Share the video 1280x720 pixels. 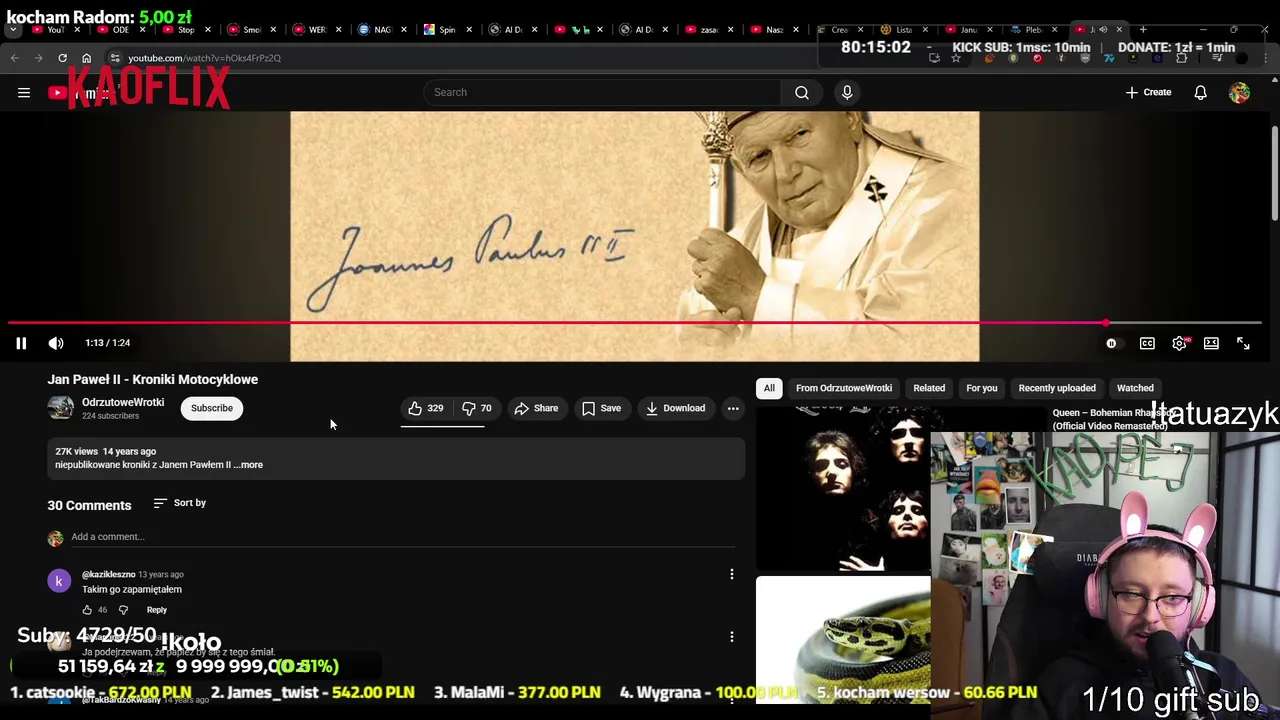536,408
